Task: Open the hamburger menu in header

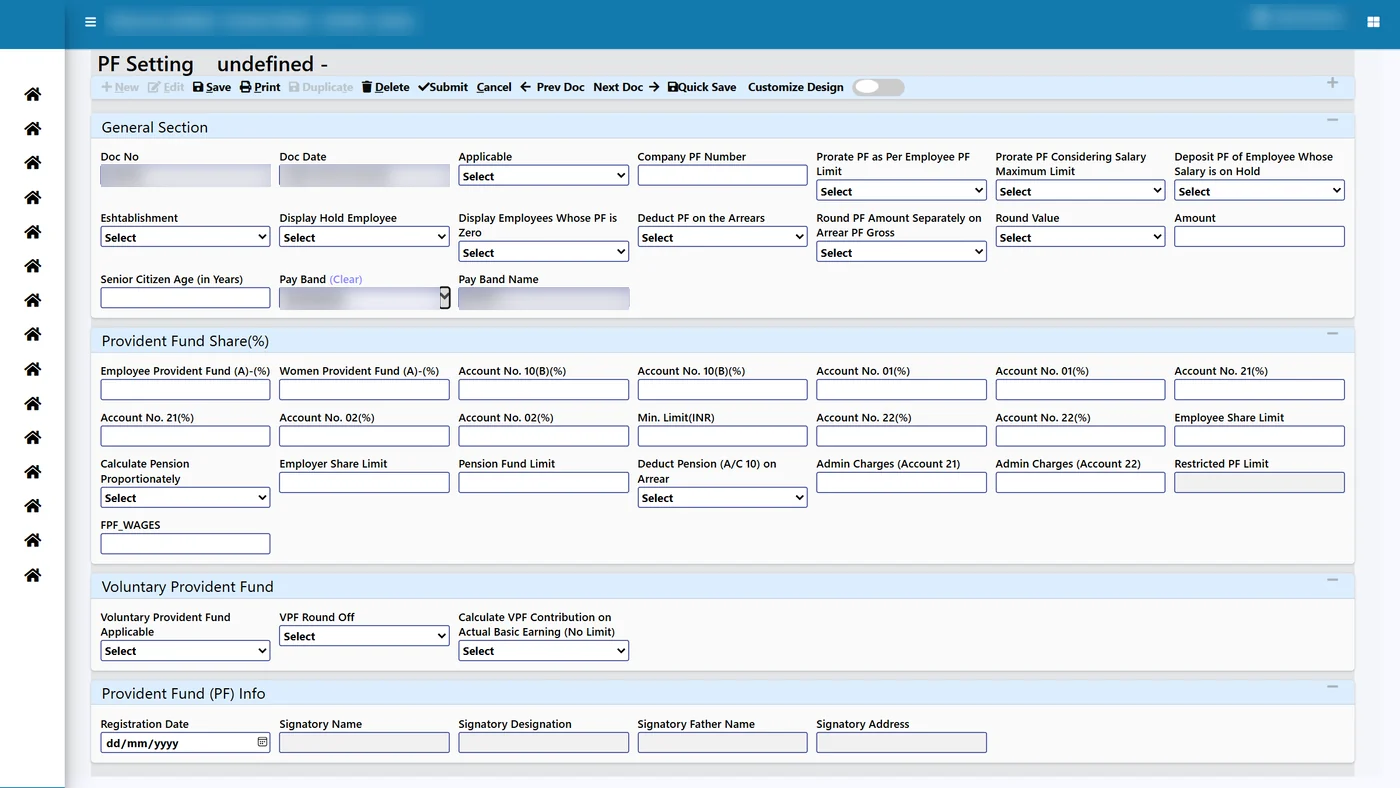Action: [90, 22]
